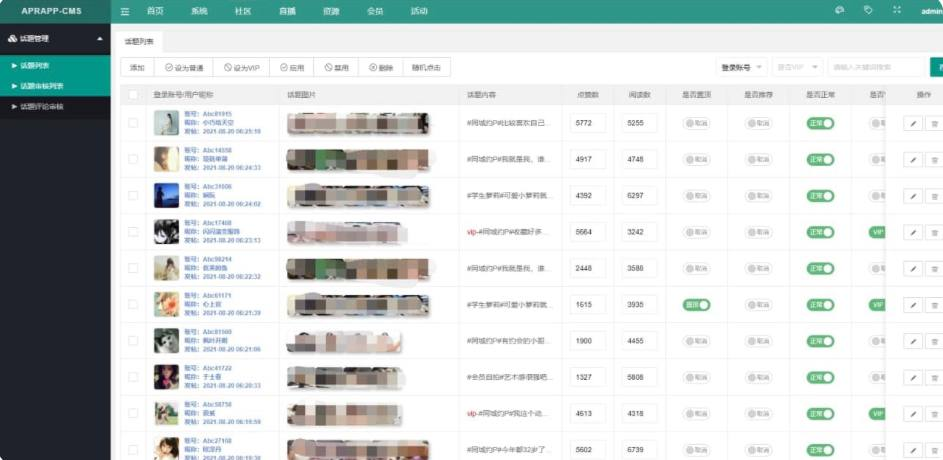The height and width of the screenshot is (460, 943).
Task: Delete the row with like count 5664
Action: 934,232
